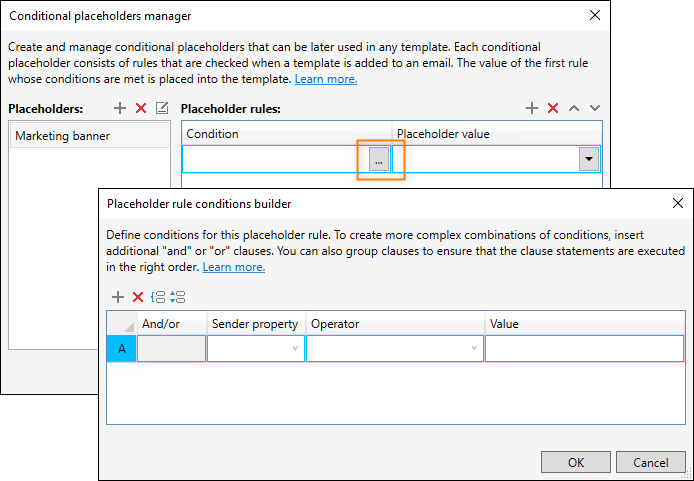
Task: Delete selected placeholder with red X
Action: 141,108
